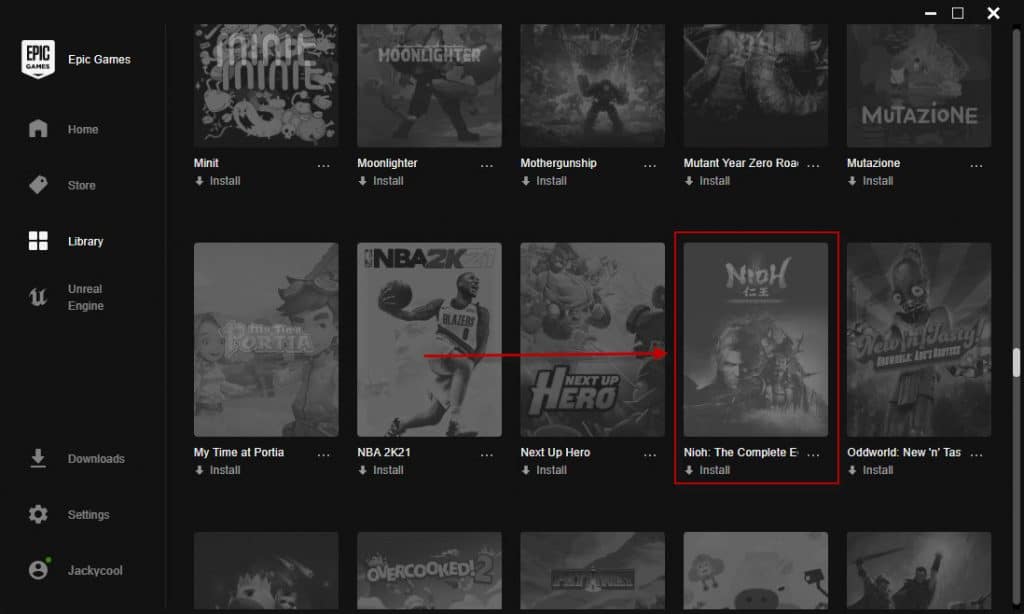
Task: Click the Overcooked! 2 cover art
Action: pos(430,570)
